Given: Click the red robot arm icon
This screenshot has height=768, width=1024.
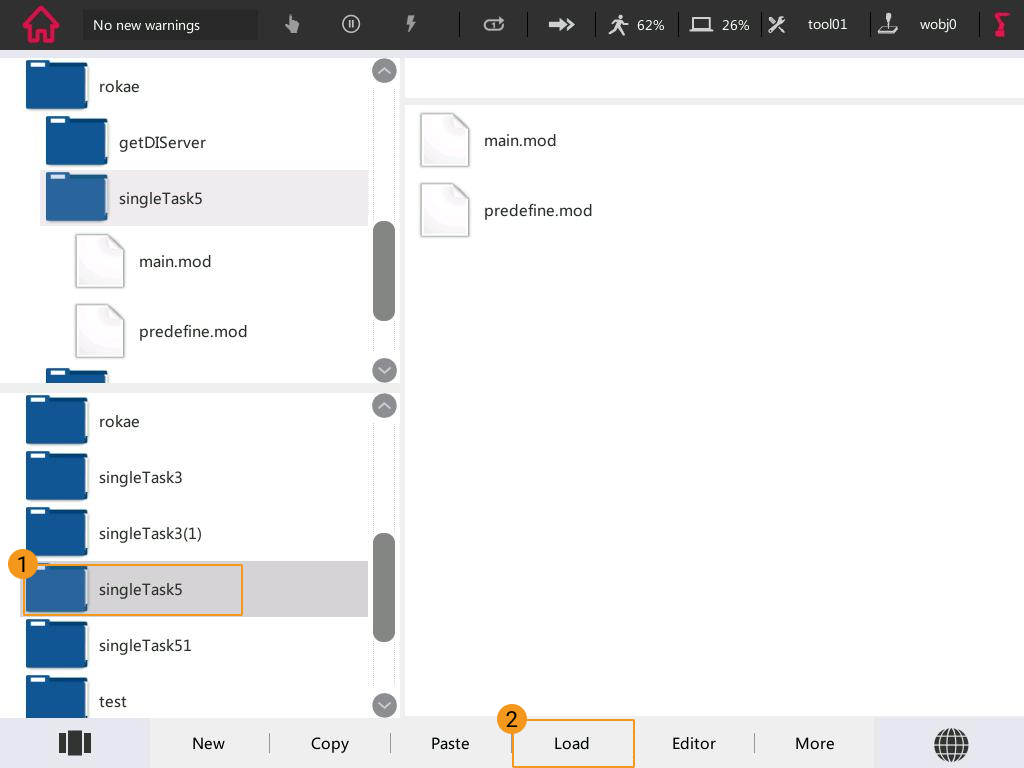Looking at the screenshot, I should pyautogui.click(x=1001, y=25).
